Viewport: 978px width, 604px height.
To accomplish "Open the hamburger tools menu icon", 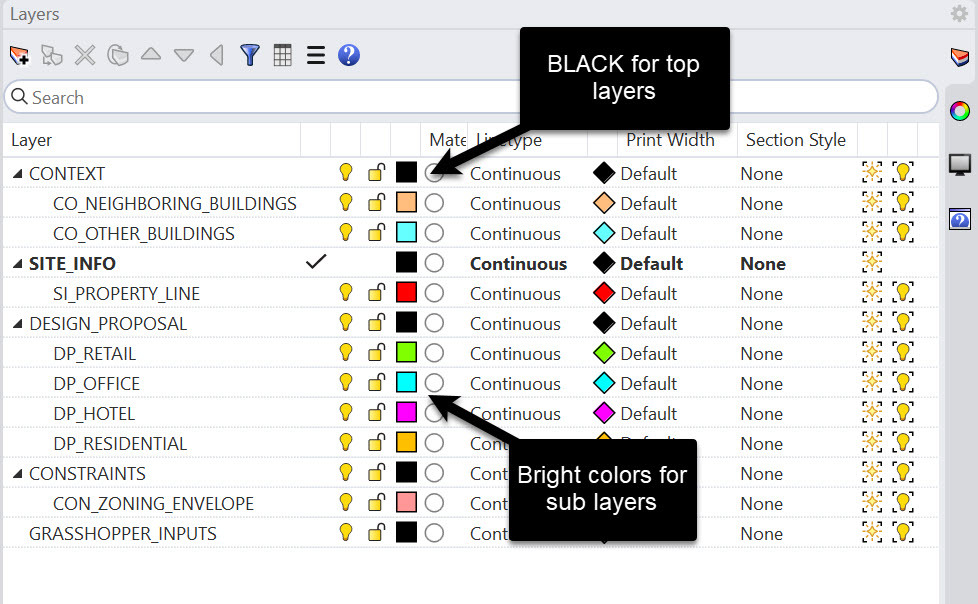I will 316,56.
